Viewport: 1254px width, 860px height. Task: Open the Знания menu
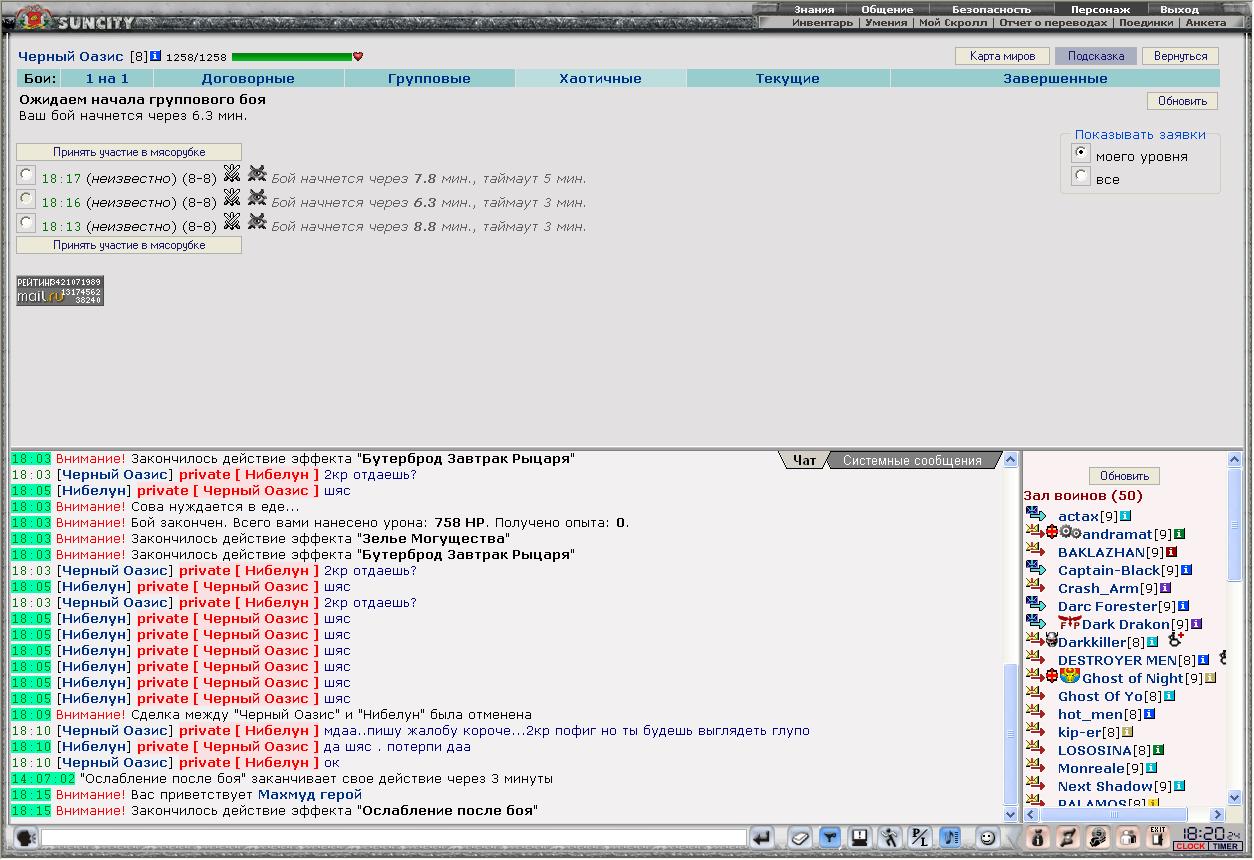[x=814, y=9]
